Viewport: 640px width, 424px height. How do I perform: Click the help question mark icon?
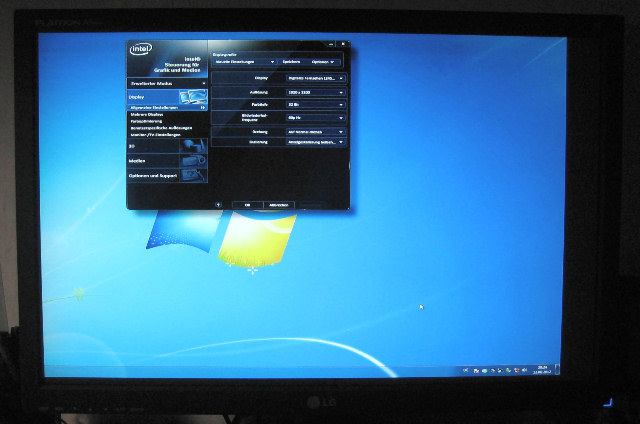click(218, 205)
